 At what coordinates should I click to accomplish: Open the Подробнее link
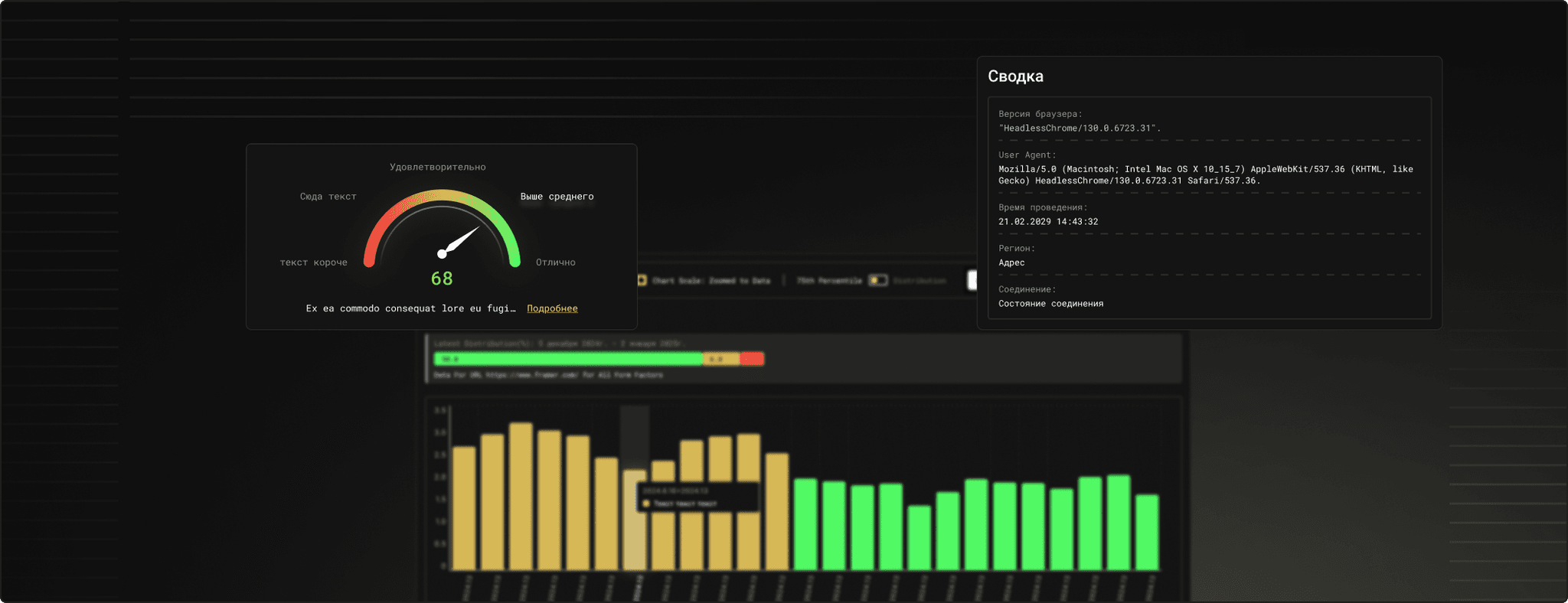pos(552,308)
